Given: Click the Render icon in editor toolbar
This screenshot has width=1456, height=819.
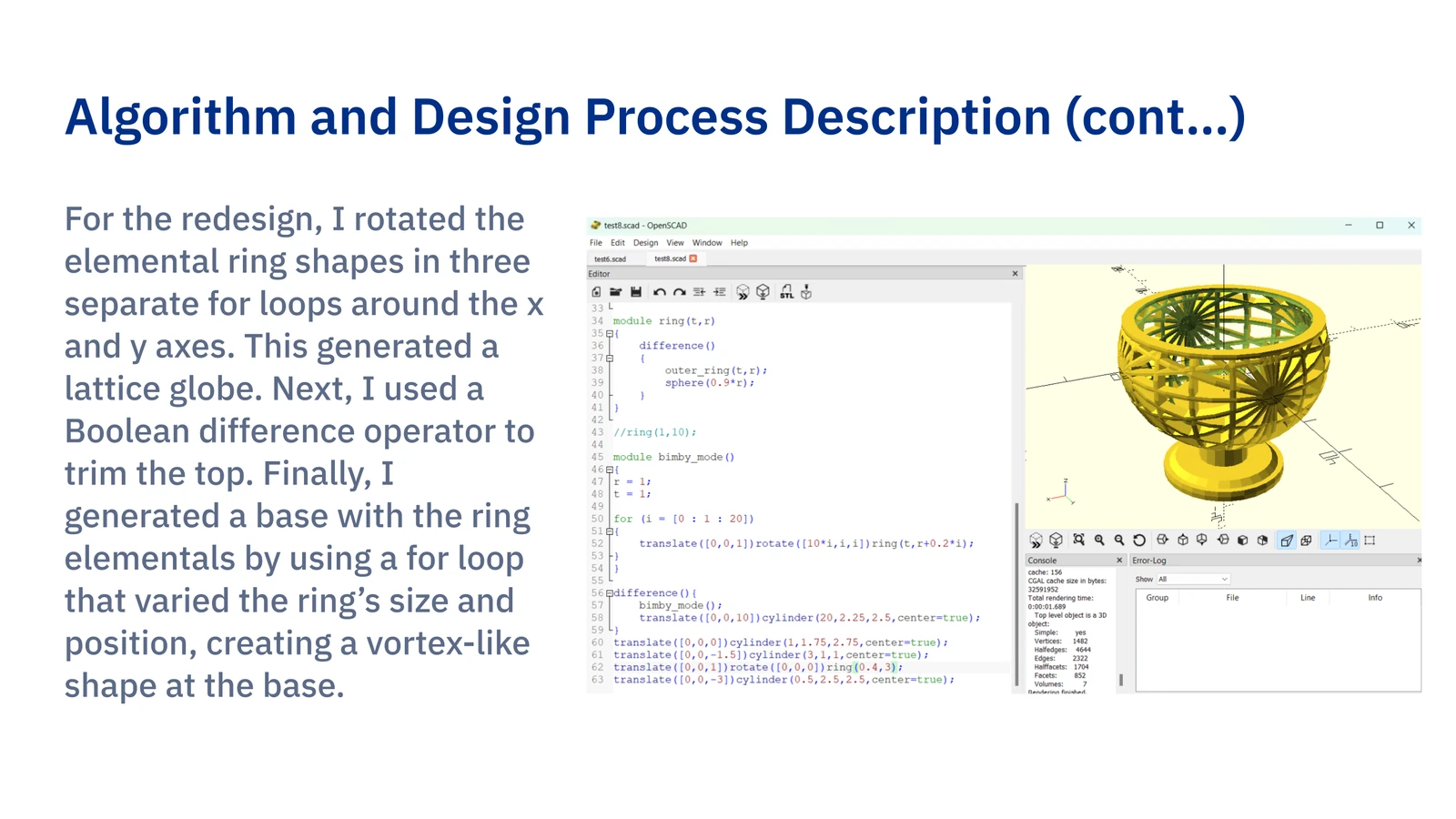Looking at the screenshot, I should (x=763, y=292).
